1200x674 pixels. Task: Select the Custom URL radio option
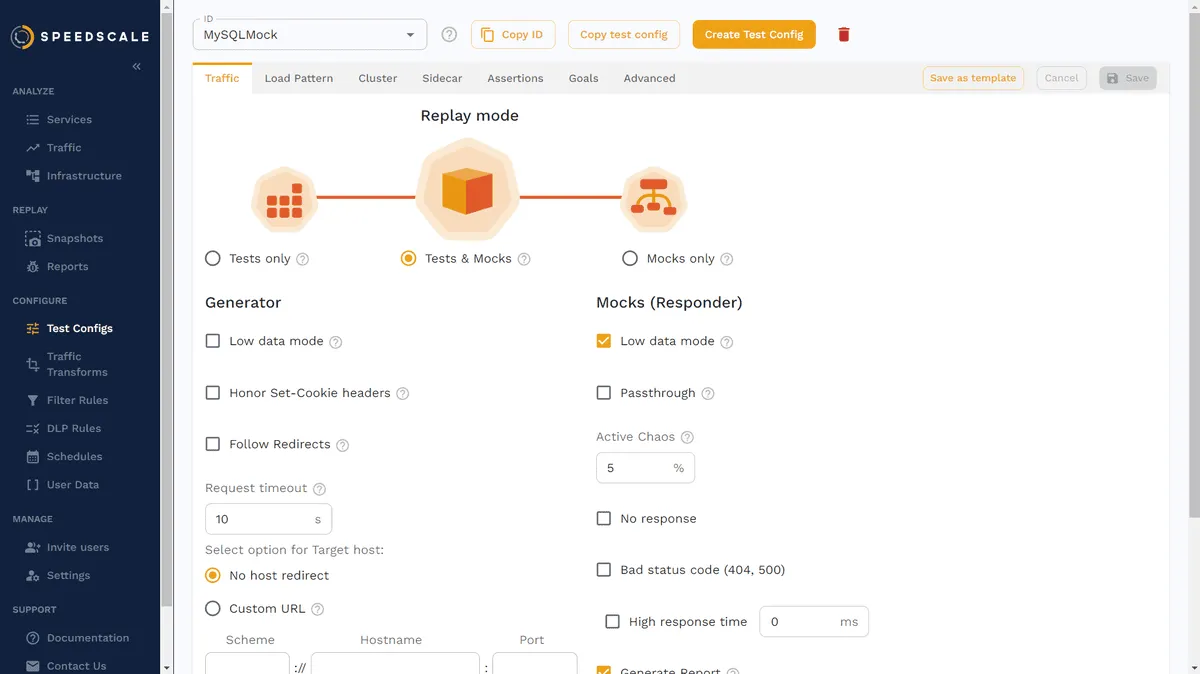tap(213, 608)
